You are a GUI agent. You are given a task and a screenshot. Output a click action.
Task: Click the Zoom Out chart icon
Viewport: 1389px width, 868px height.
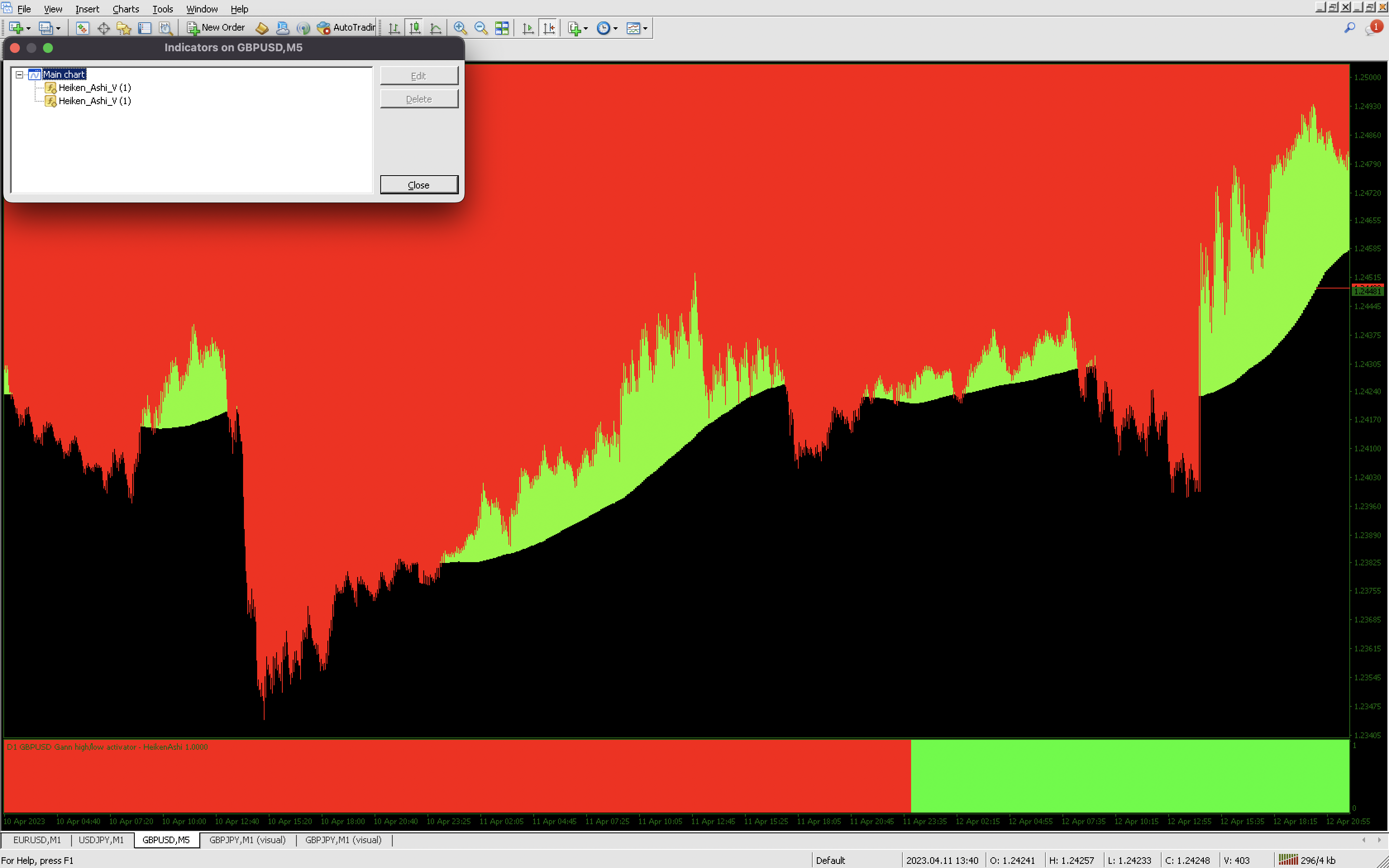click(x=481, y=28)
